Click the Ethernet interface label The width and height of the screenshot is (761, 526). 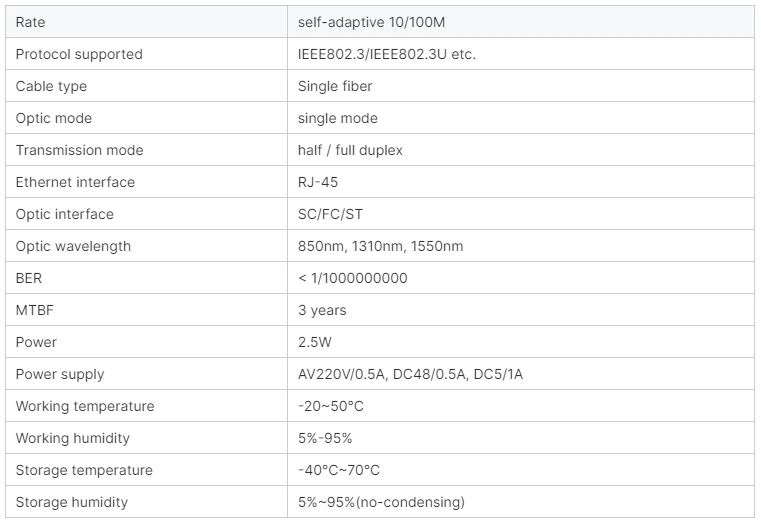(x=75, y=182)
